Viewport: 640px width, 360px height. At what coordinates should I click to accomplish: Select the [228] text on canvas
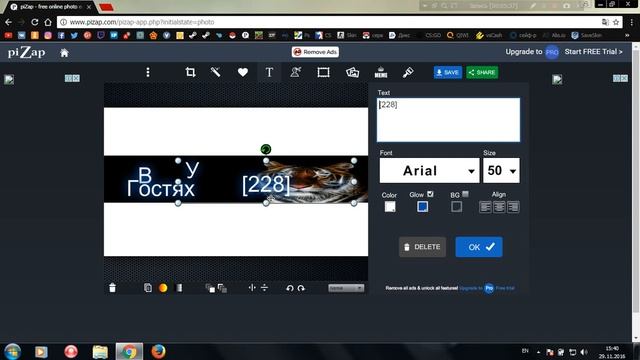click(x=266, y=185)
